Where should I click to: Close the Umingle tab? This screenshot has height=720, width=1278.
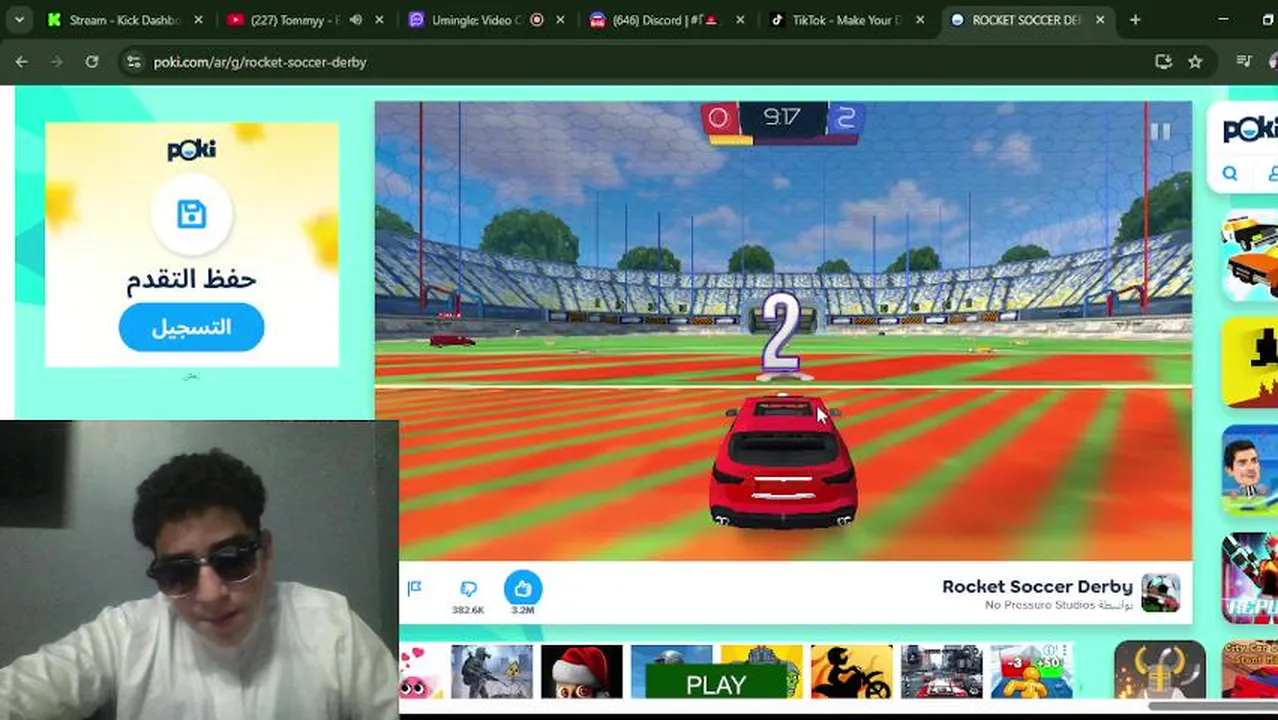[x=560, y=20]
